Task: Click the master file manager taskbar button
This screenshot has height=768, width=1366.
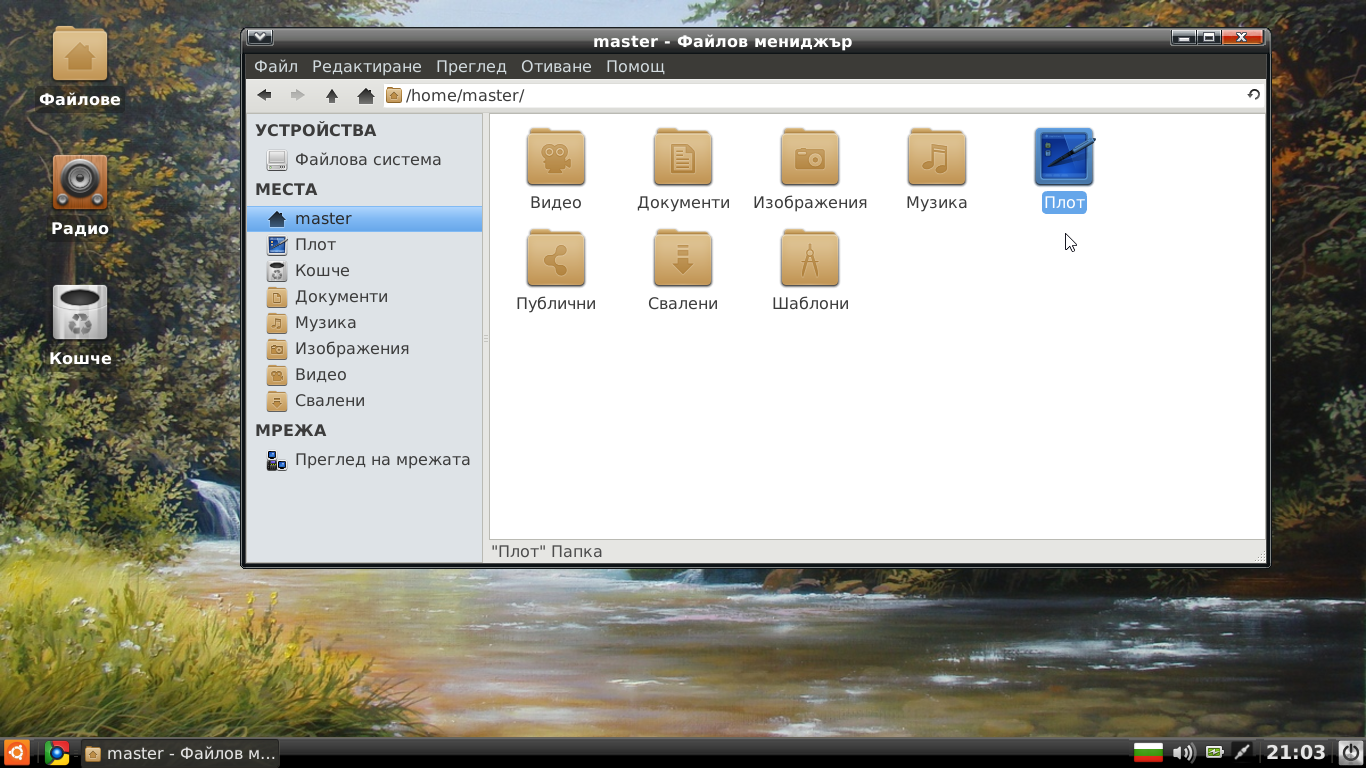Action: (x=180, y=753)
